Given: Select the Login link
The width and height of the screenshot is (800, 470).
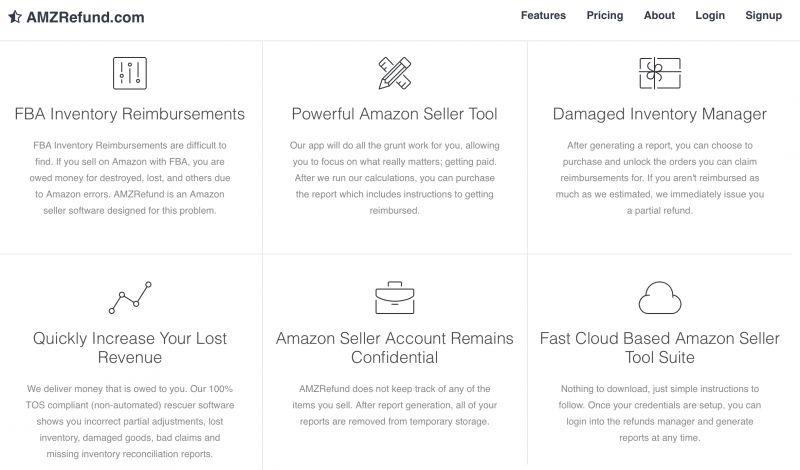Looking at the screenshot, I should (710, 15).
